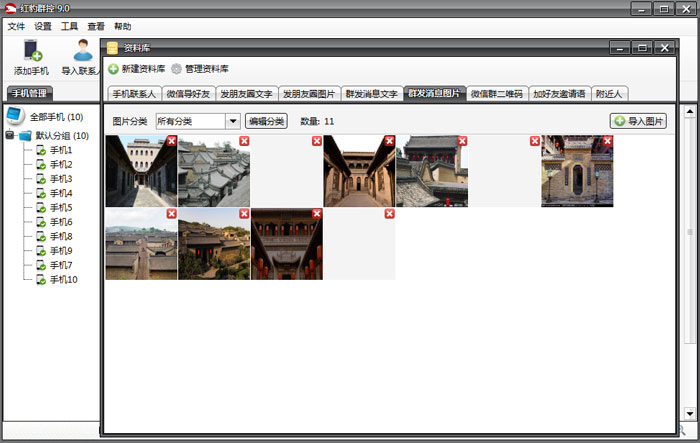Open the 文件 menu
700x443 pixels.
[x=17, y=26]
